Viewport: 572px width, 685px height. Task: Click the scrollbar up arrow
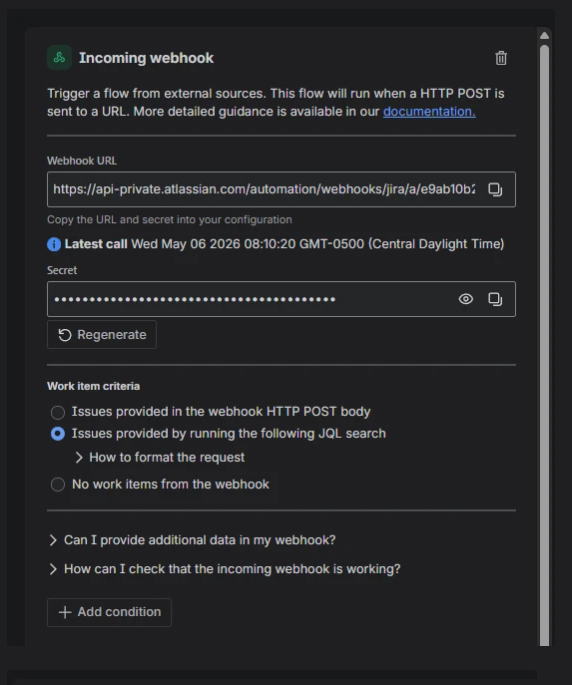(544, 35)
